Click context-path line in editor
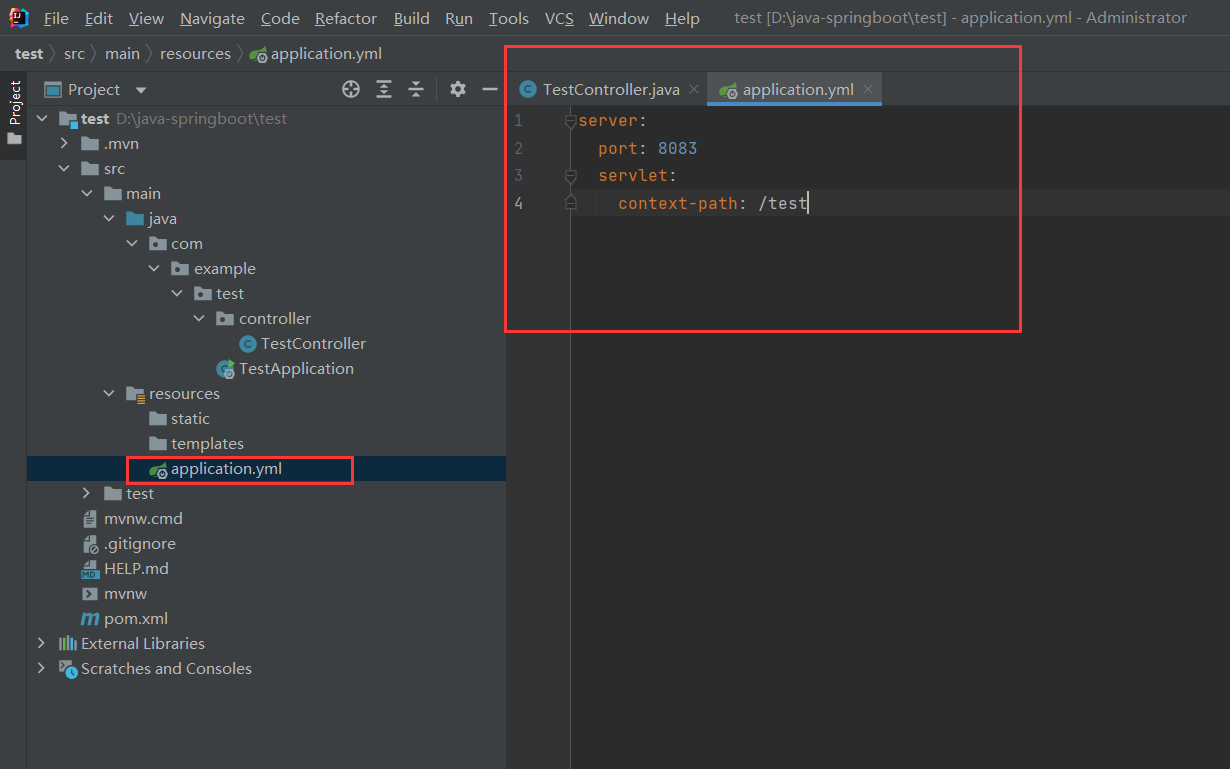The image size is (1230, 769). [x=713, y=203]
